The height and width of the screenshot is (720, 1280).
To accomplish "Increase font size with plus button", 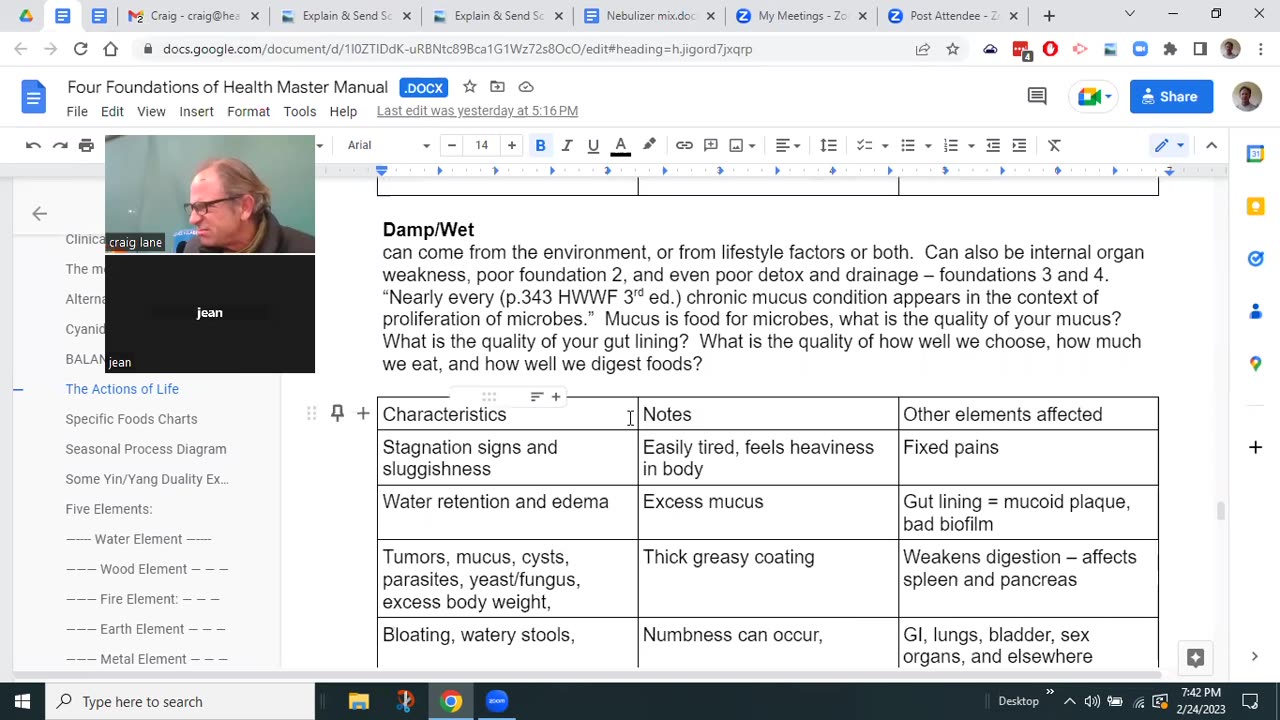I will coord(512,146).
